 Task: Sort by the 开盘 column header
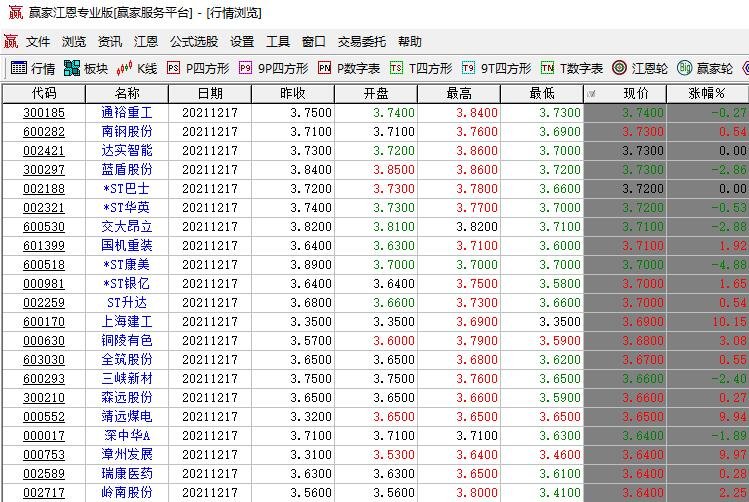click(x=376, y=94)
